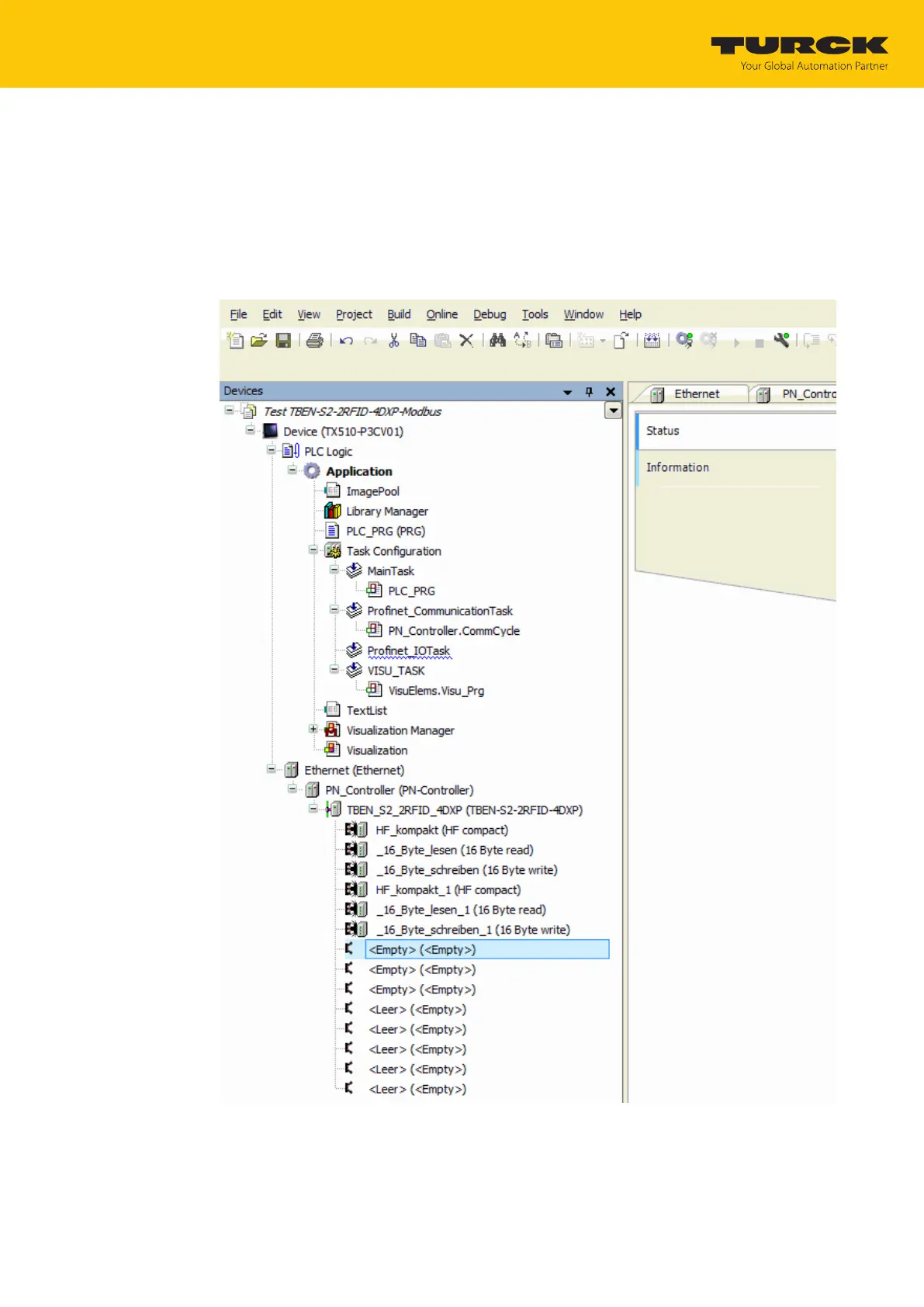Open the dropdown button beside the project name
This screenshot has width=924, height=1307.
click(x=613, y=411)
